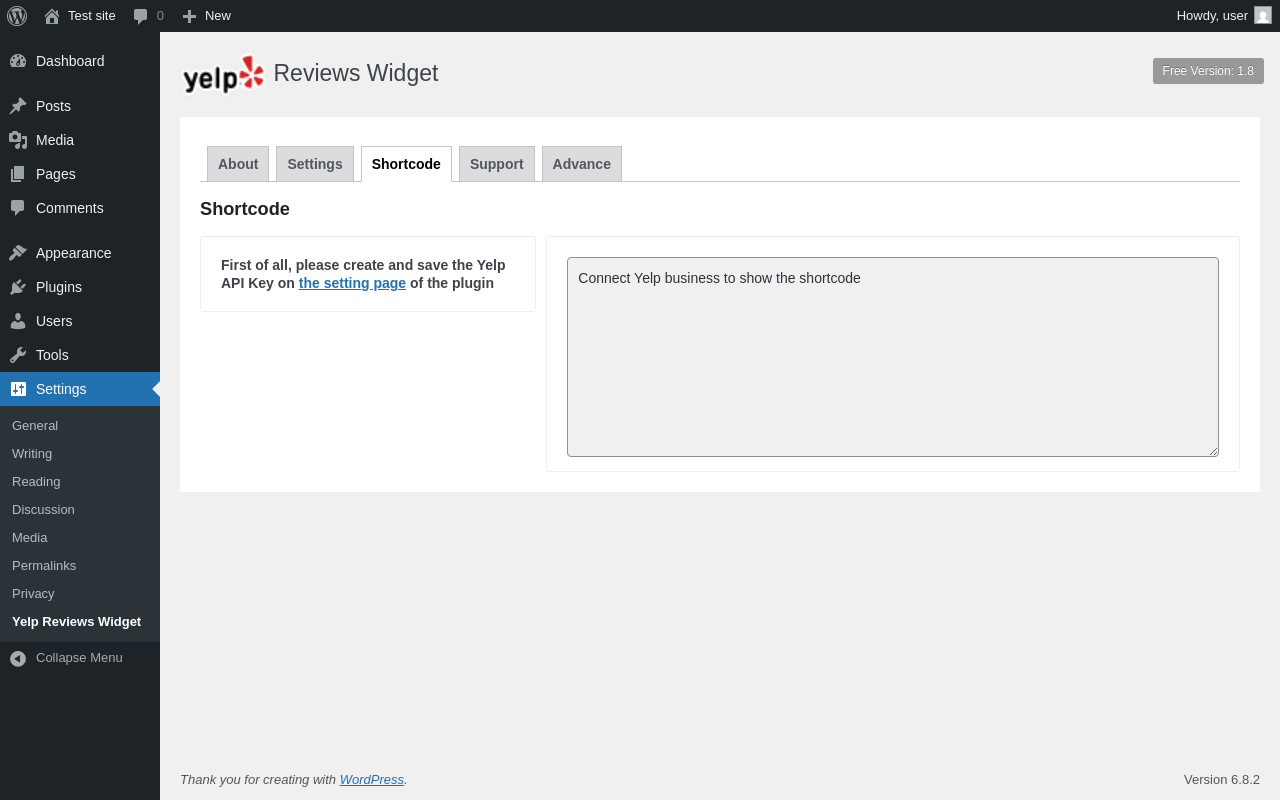Viewport: 1280px width, 800px height.
Task: Go to the Support tab
Action: click(x=497, y=164)
